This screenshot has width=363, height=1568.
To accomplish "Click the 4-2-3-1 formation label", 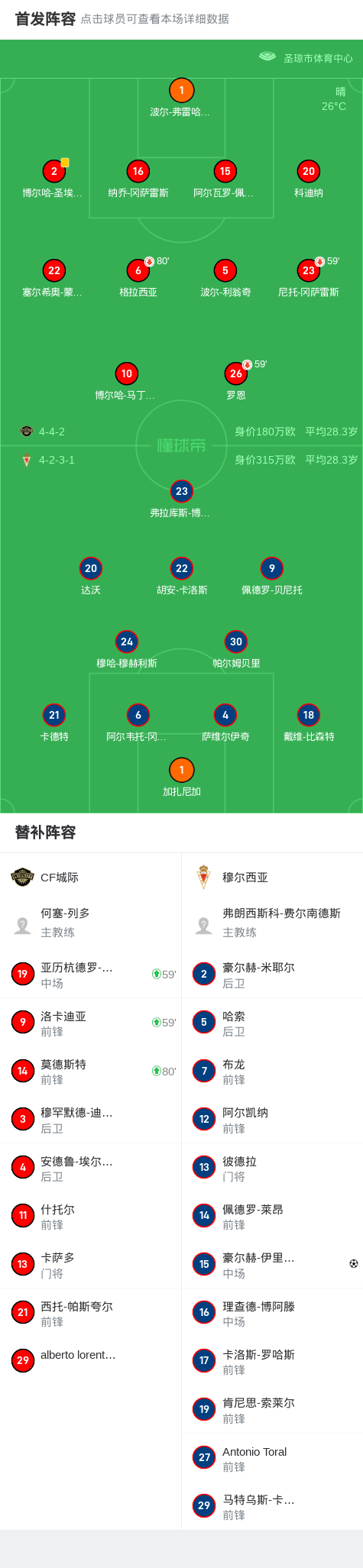I will (57, 460).
